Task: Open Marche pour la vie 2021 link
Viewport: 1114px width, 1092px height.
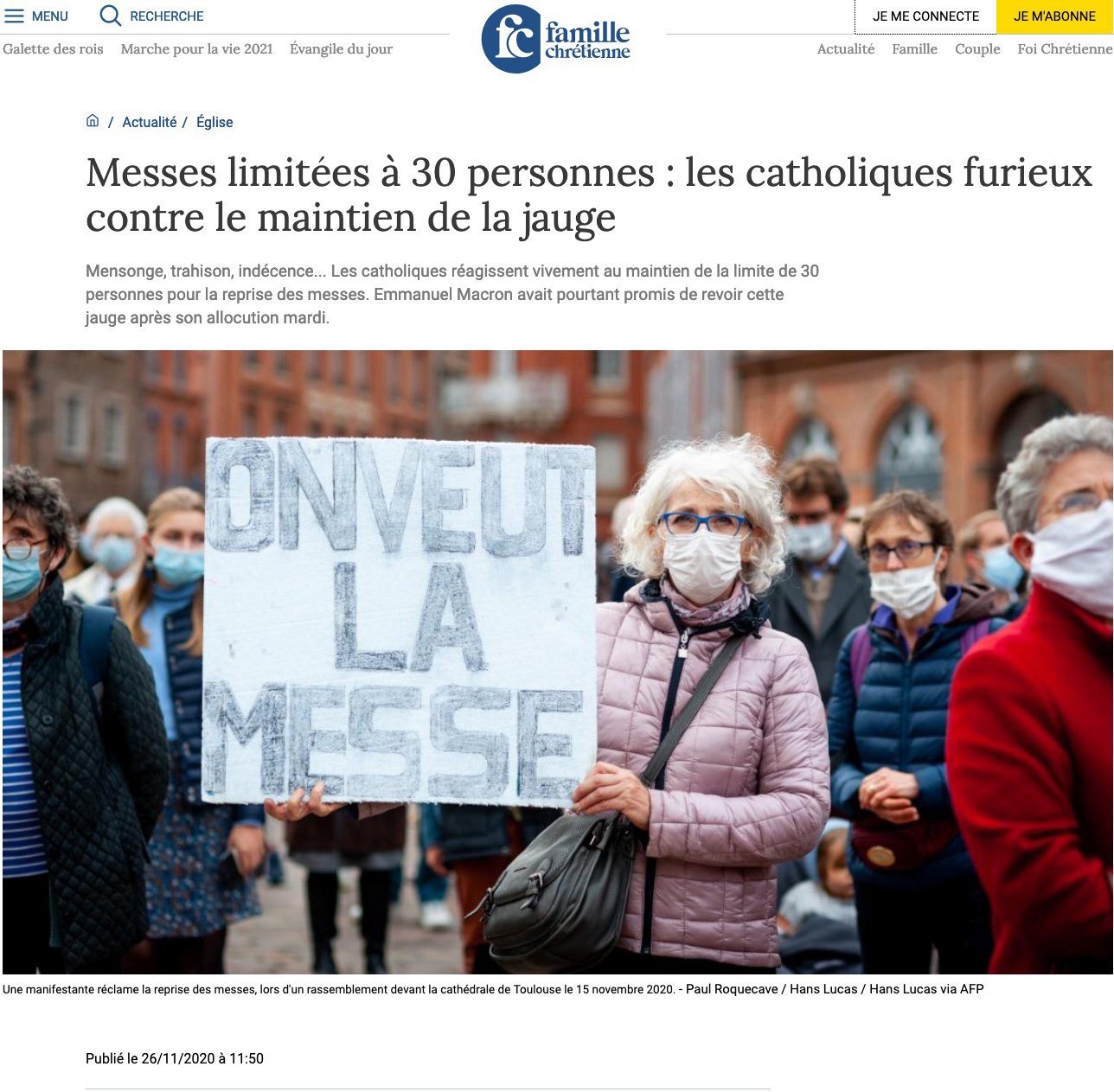Action: click(x=196, y=48)
